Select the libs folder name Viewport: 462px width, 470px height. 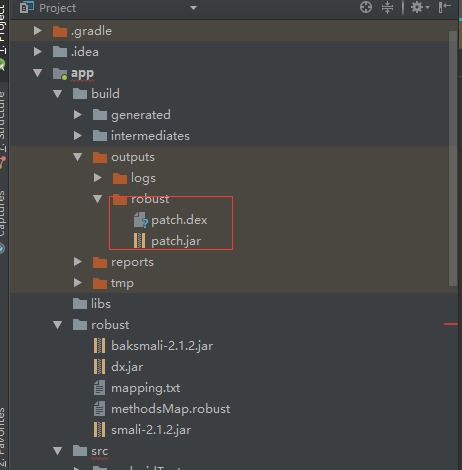tap(101, 304)
